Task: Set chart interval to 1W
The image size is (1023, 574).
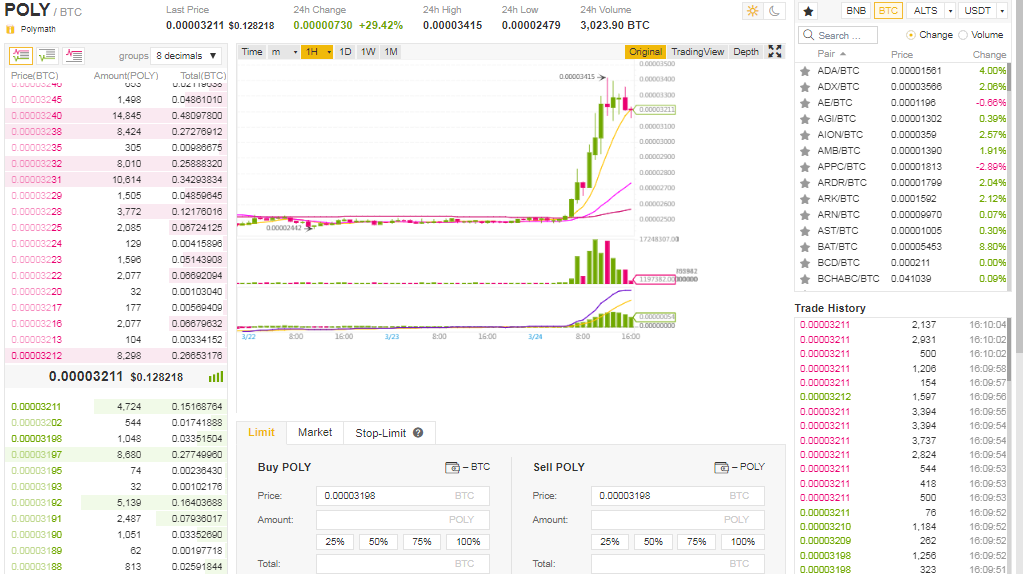Action: point(368,52)
